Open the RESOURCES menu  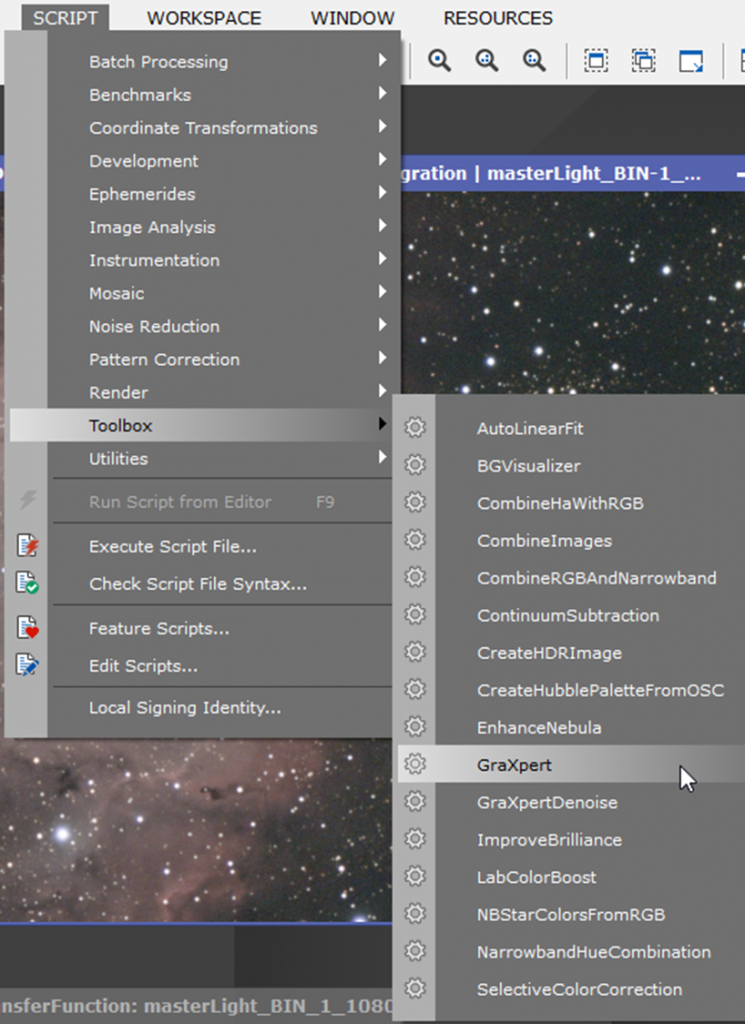click(x=498, y=18)
